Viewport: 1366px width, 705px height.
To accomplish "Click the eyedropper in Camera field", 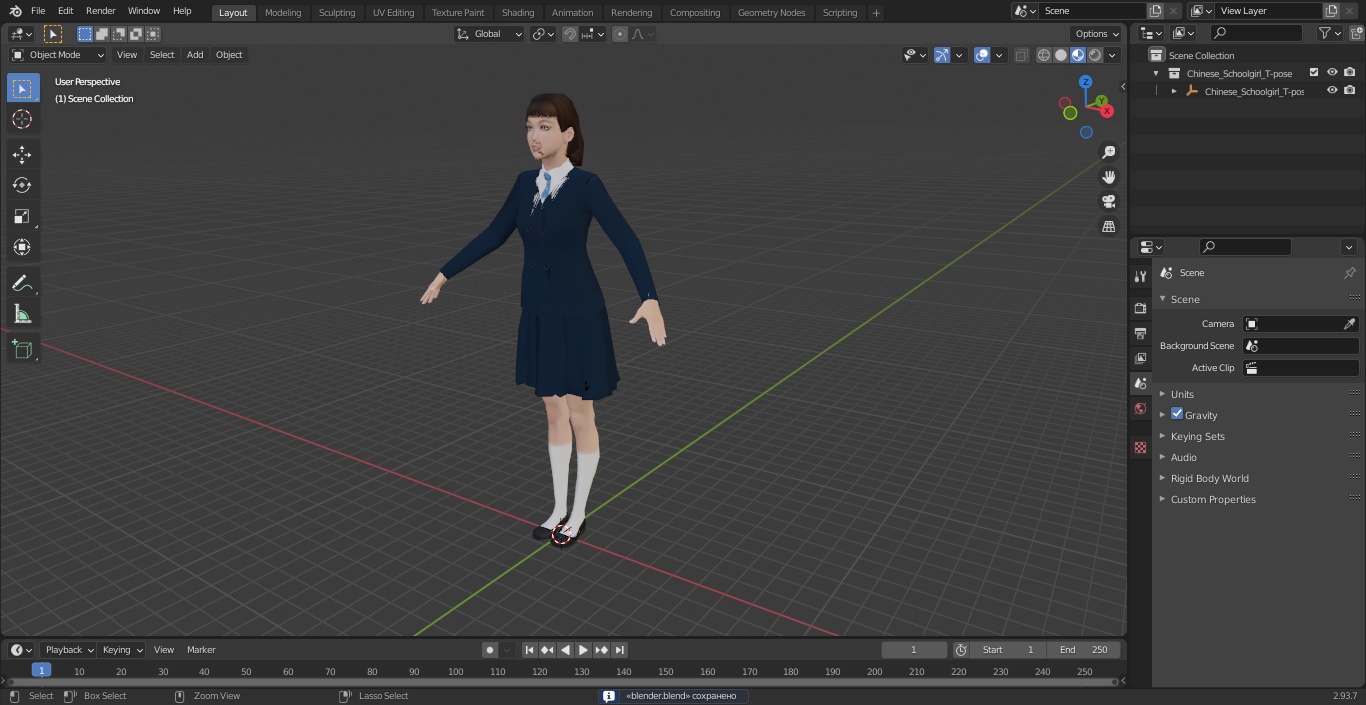I will [1349, 324].
